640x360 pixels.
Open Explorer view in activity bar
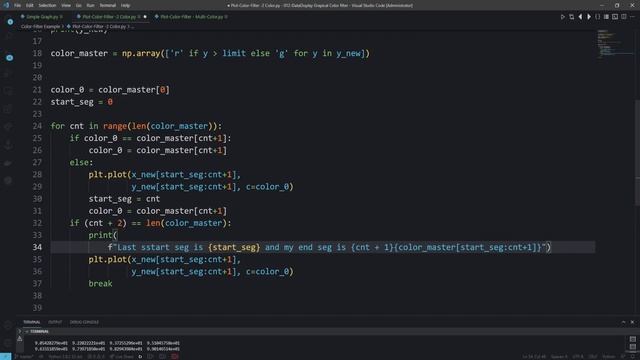(x=10, y=22)
